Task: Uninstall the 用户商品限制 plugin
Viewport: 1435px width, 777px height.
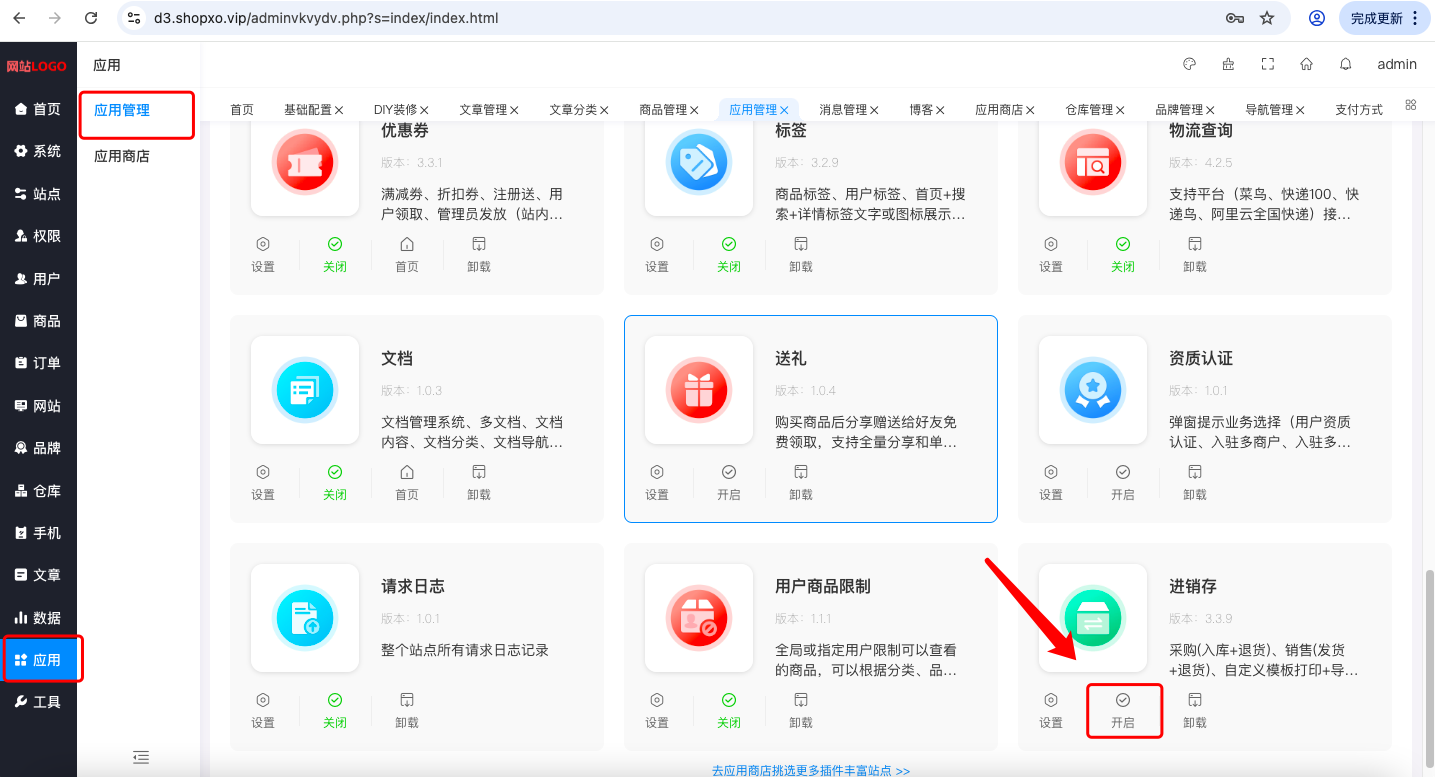Action: [x=801, y=710]
